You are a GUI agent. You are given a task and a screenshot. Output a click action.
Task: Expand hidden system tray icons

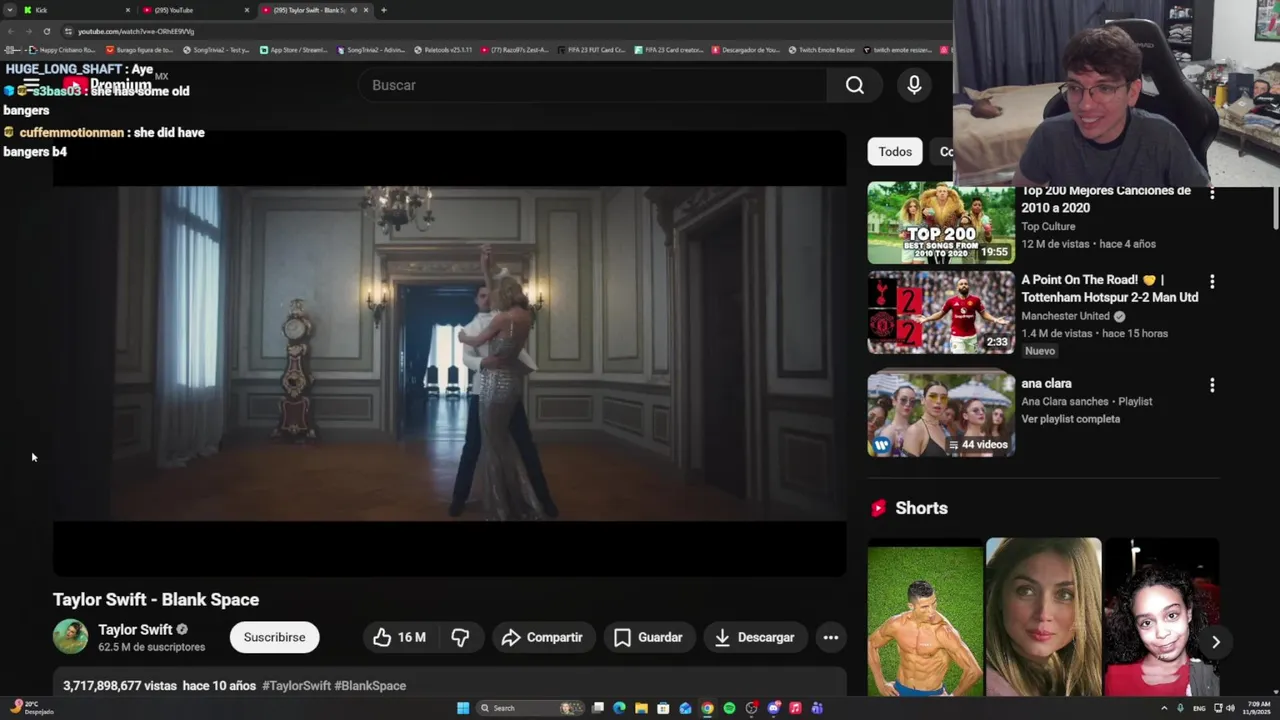click(x=1165, y=708)
